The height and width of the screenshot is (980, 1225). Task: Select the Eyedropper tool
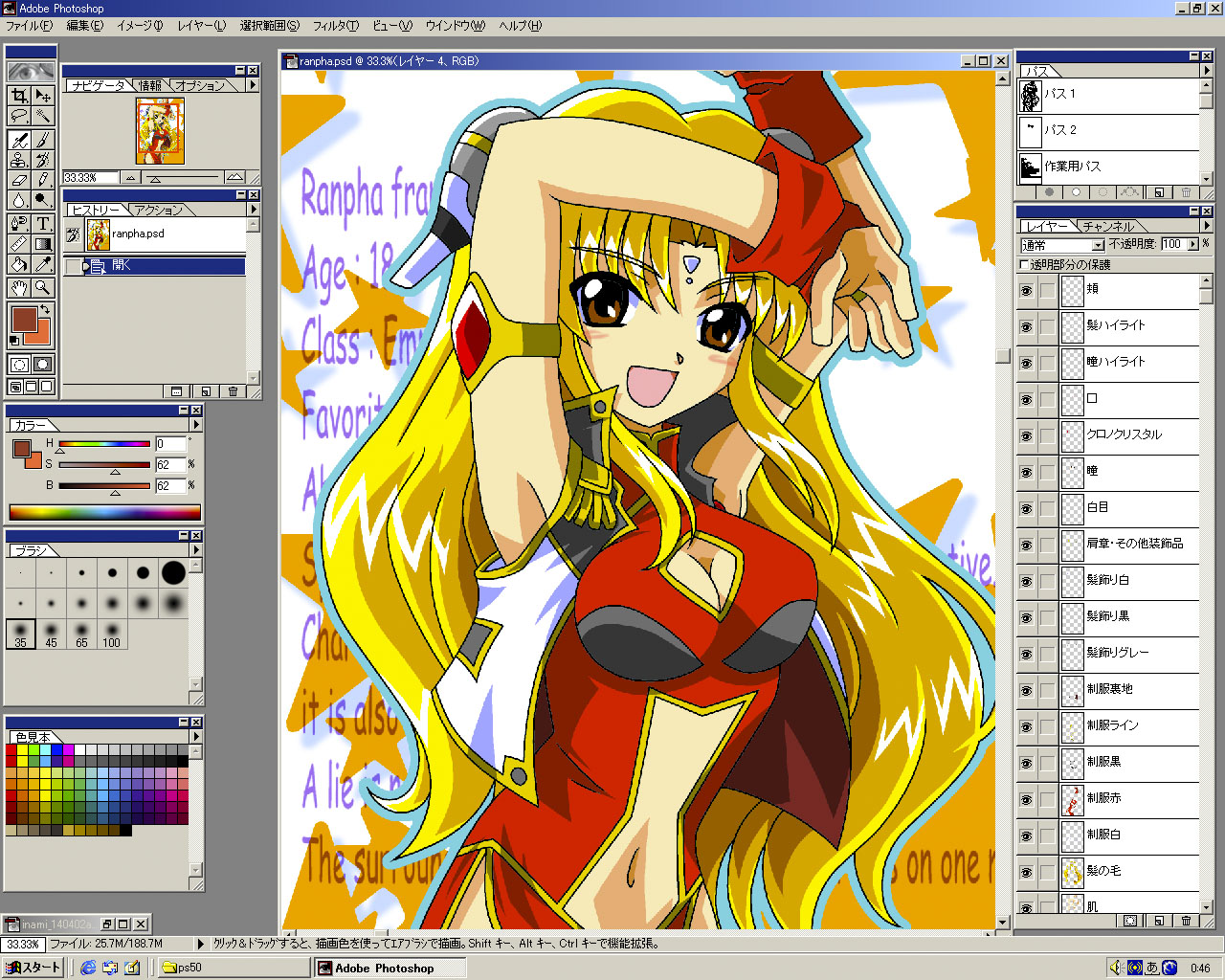[43, 264]
